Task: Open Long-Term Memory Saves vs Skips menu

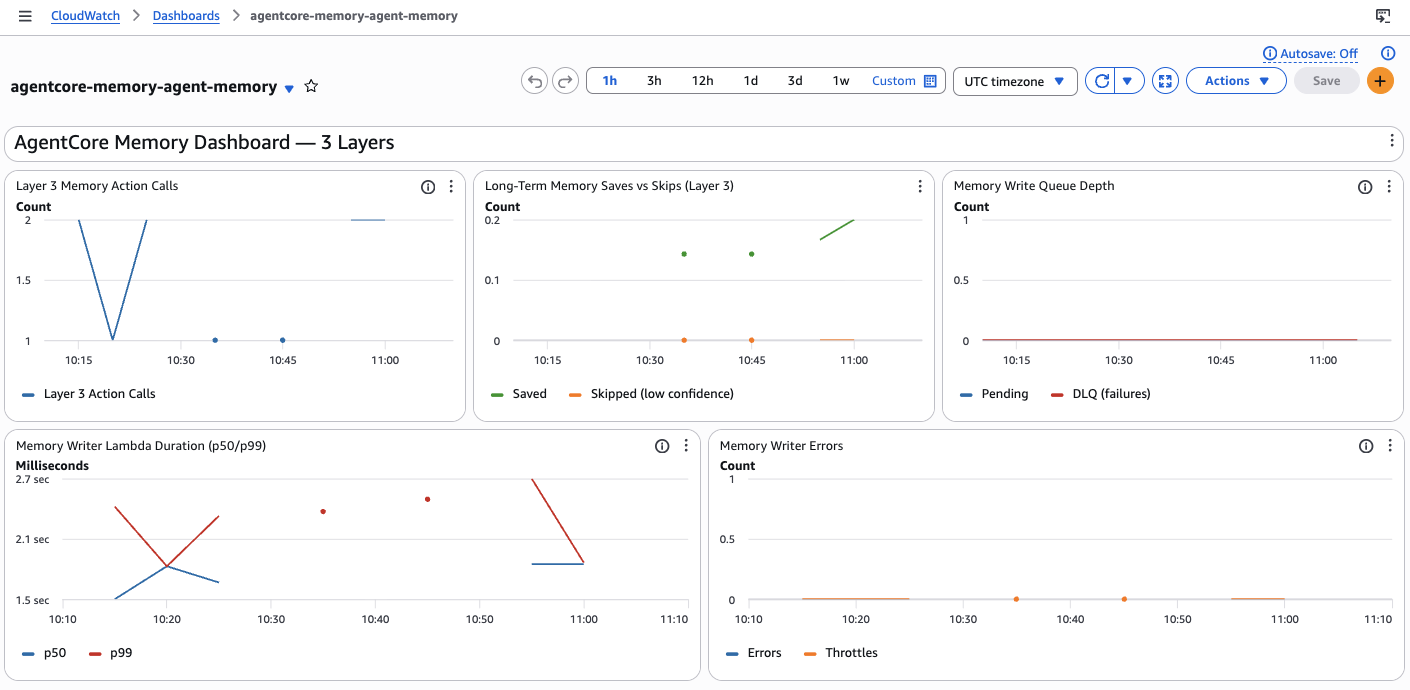Action: [x=920, y=187]
